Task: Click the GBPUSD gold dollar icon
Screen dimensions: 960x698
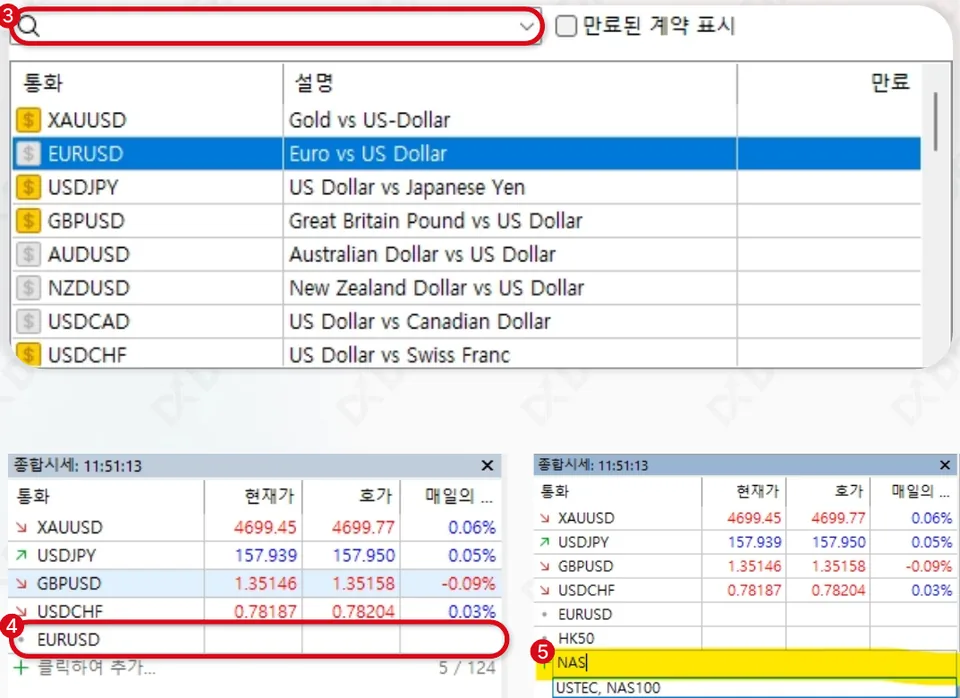Action: [x=28, y=221]
